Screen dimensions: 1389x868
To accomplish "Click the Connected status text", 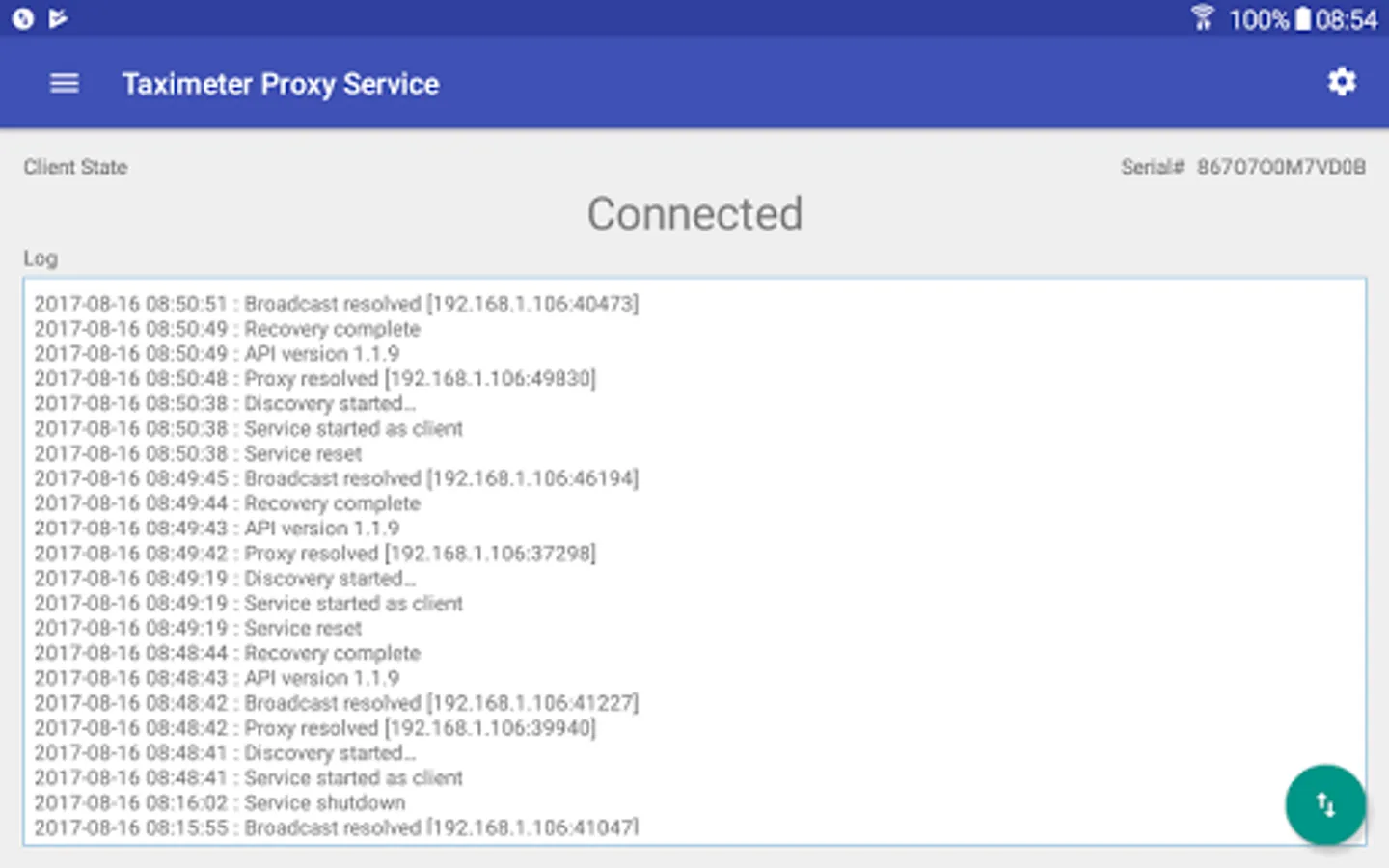I will point(694,214).
